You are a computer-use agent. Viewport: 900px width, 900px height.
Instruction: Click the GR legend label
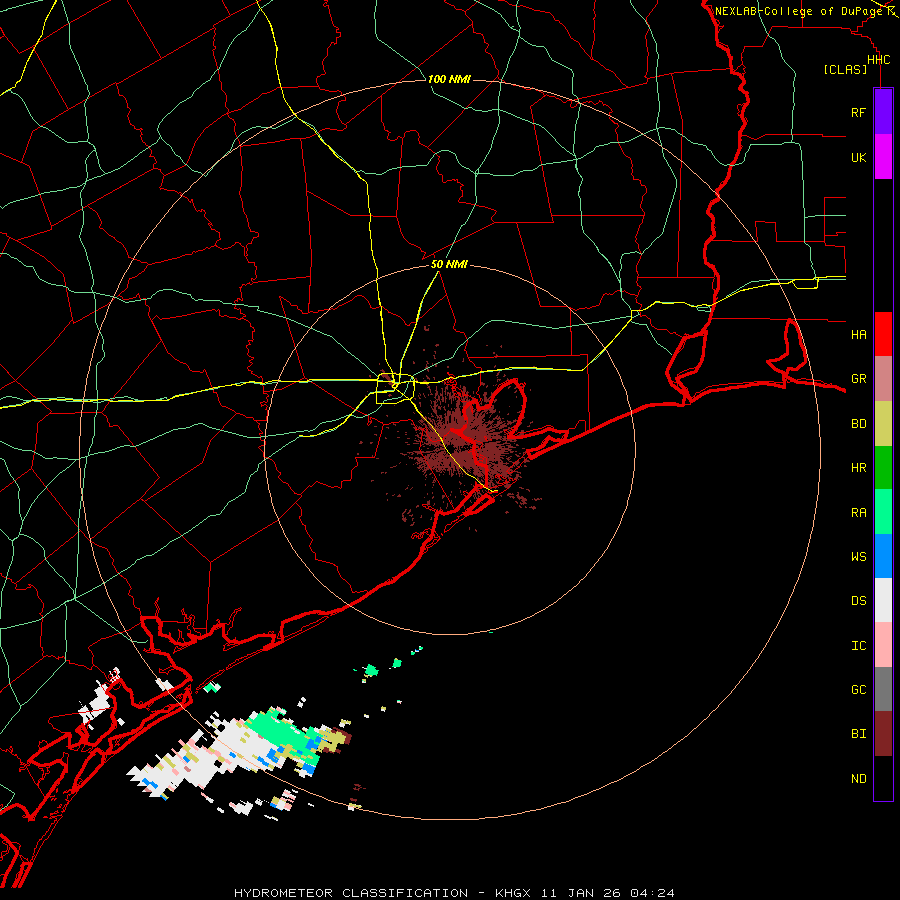[858, 379]
